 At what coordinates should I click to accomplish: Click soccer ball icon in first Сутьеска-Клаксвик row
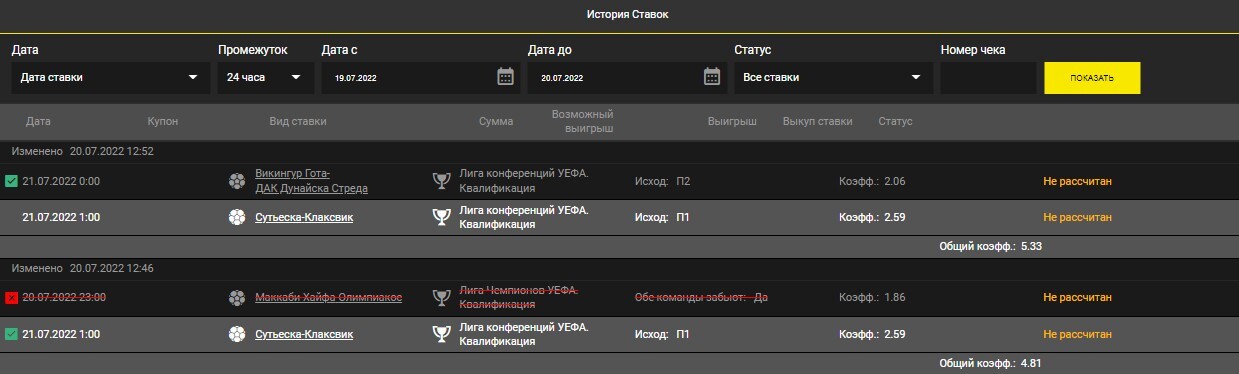click(236, 217)
